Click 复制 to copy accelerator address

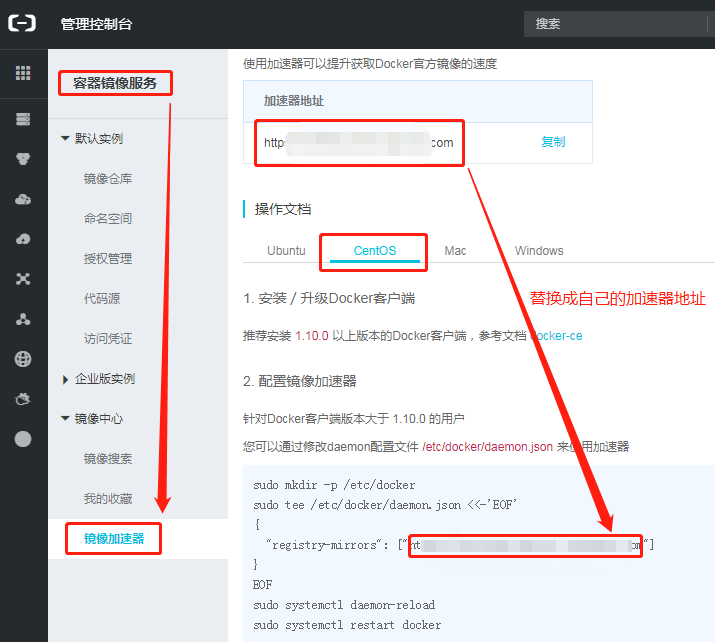click(x=553, y=142)
